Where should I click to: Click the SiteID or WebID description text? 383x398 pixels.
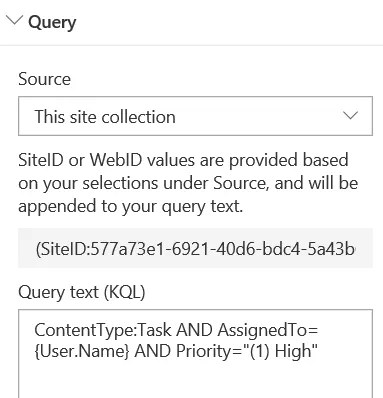188,183
